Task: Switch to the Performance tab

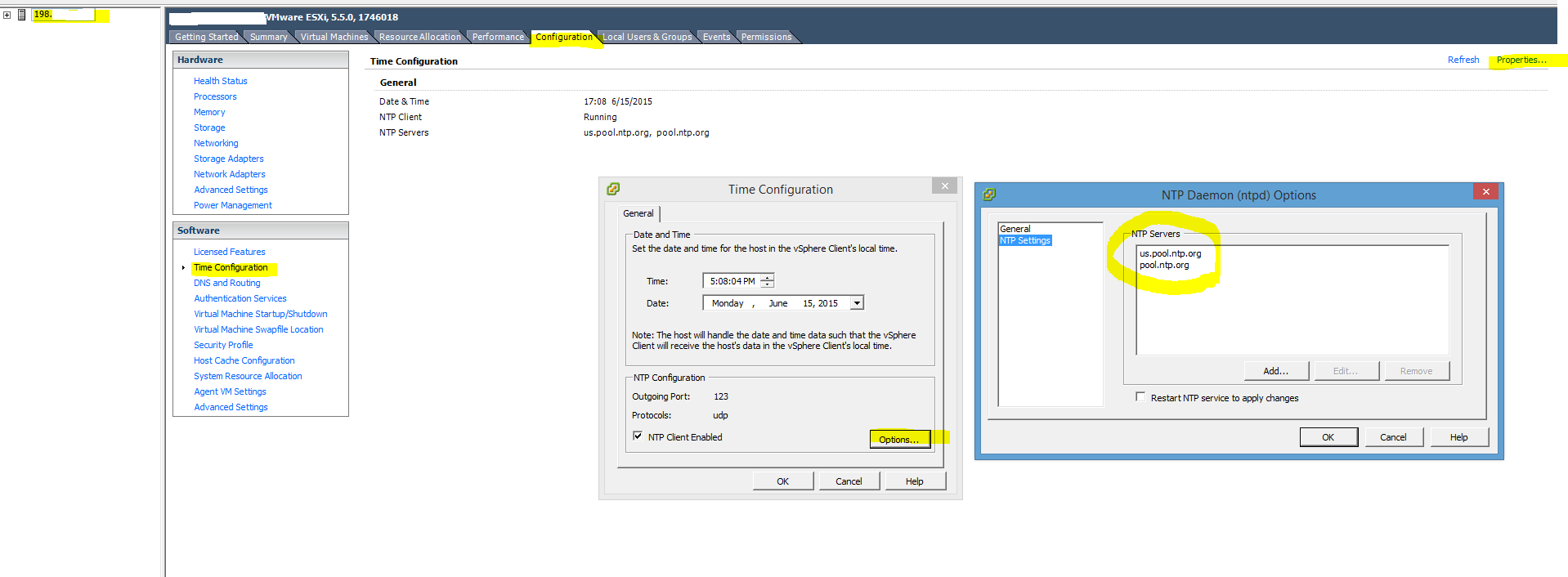Action: coord(498,37)
